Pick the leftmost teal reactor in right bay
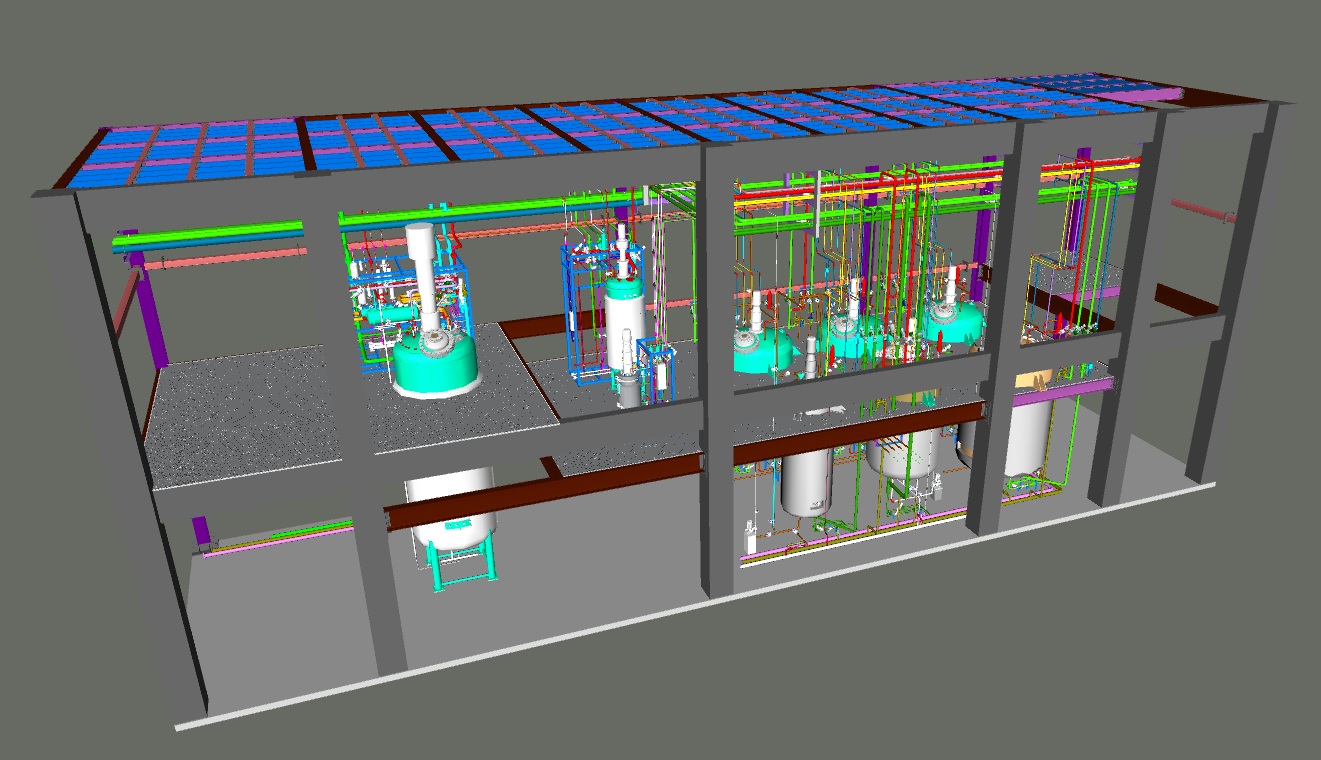 [760, 352]
